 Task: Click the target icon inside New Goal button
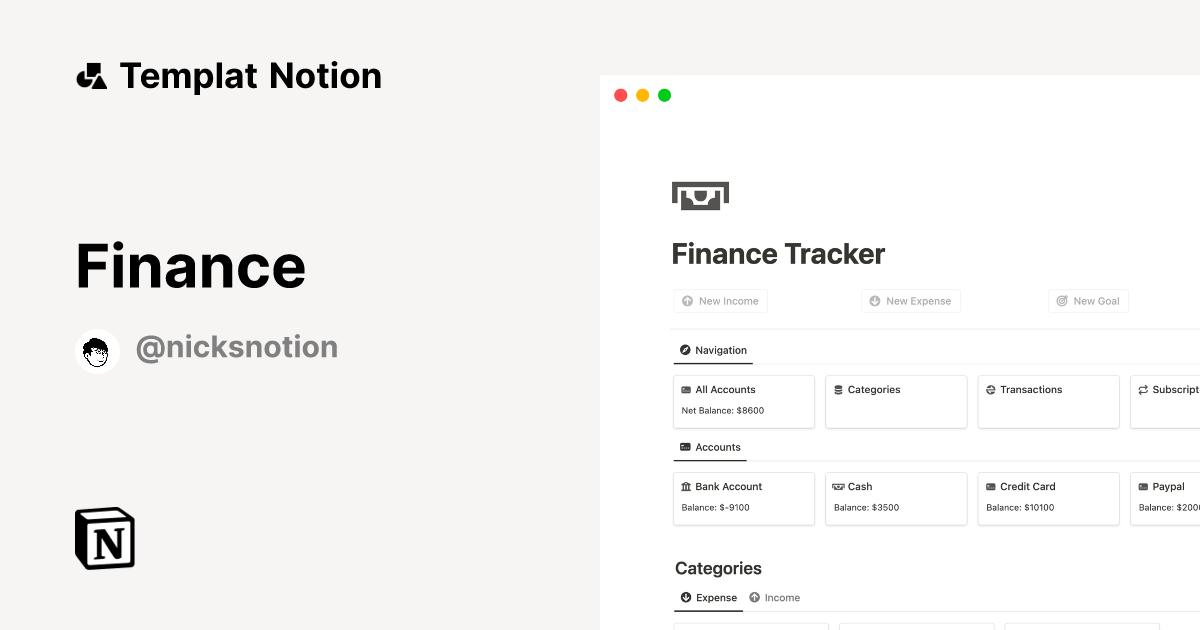[x=1062, y=301]
